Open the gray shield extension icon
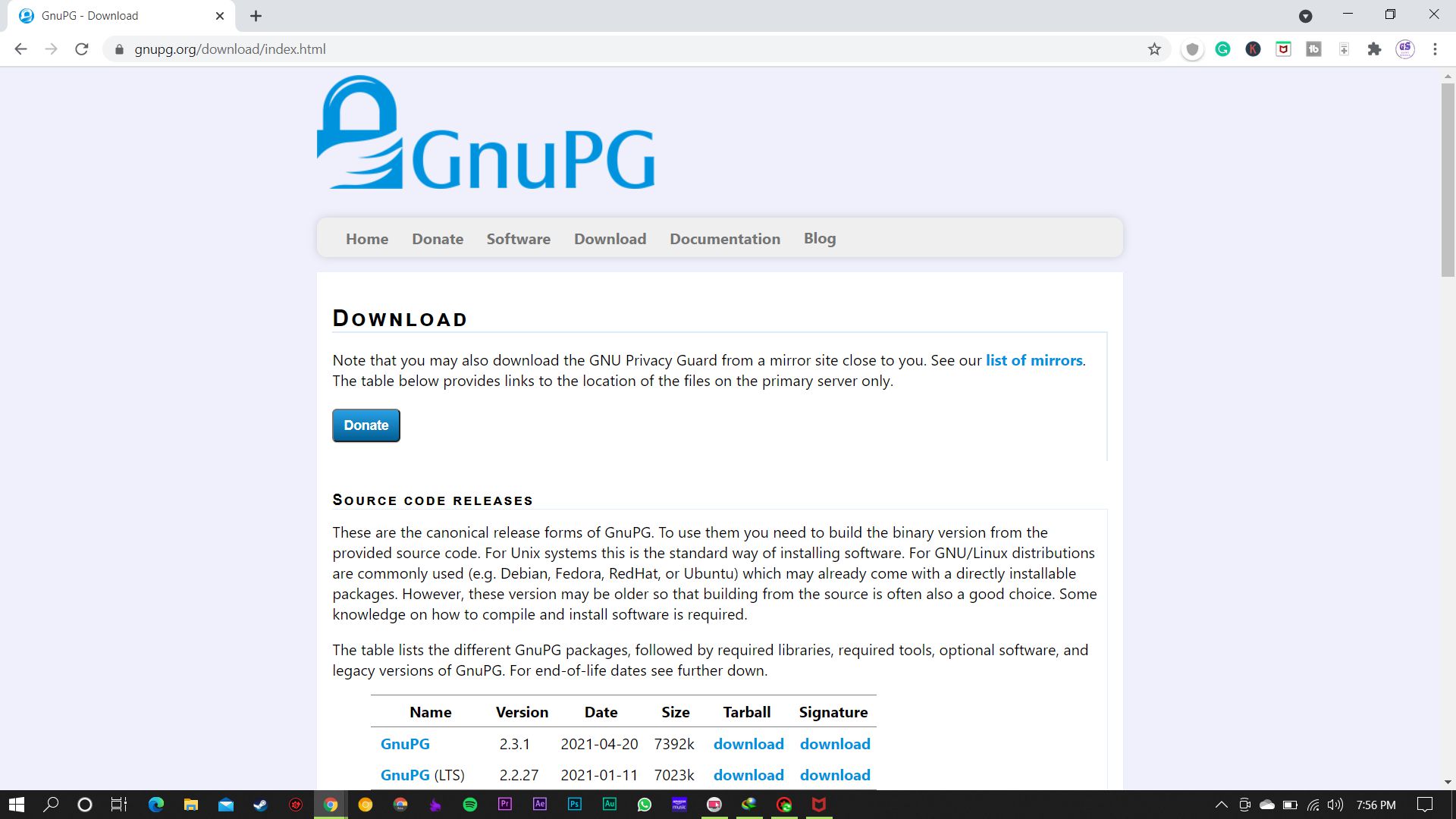This screenshot has width=1456, height=819. point(1192,49)
